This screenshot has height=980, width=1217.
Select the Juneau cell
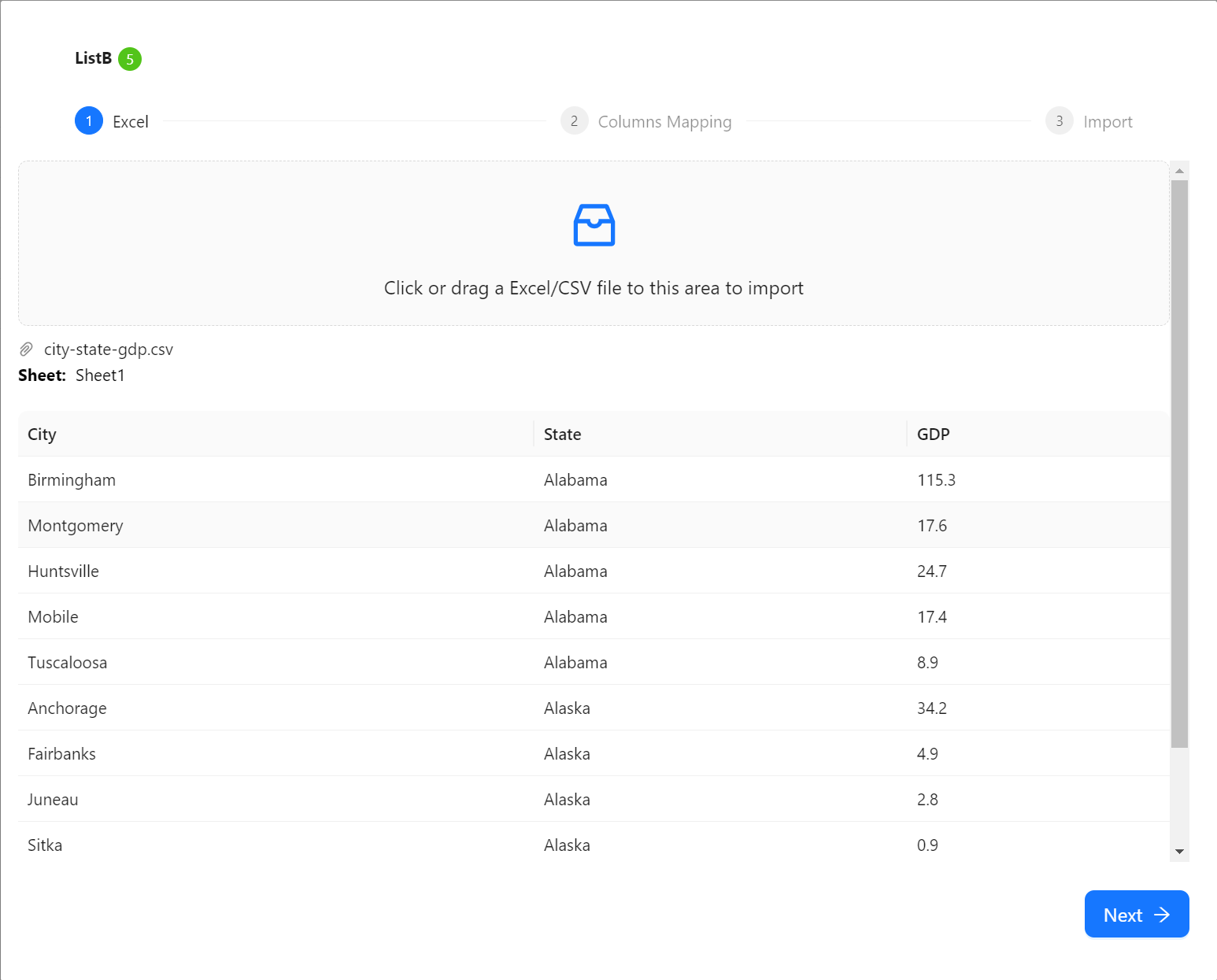pos(276,799)
